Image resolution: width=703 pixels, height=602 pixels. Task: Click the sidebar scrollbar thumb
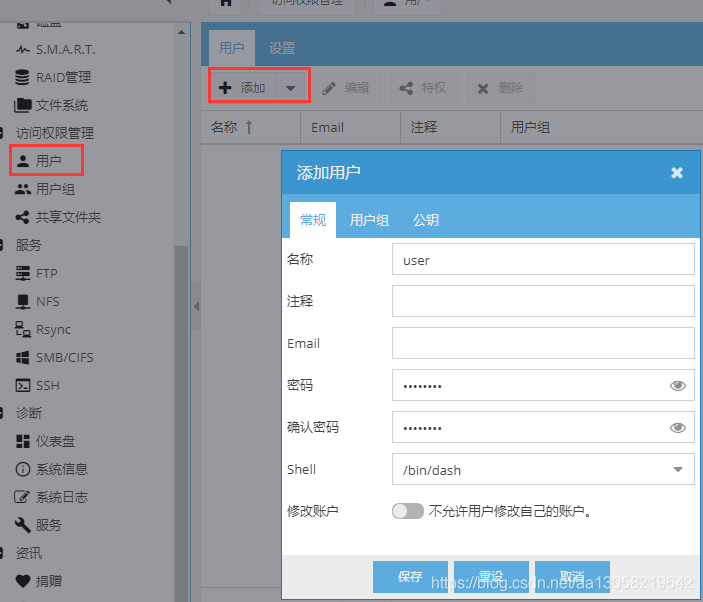182,424
